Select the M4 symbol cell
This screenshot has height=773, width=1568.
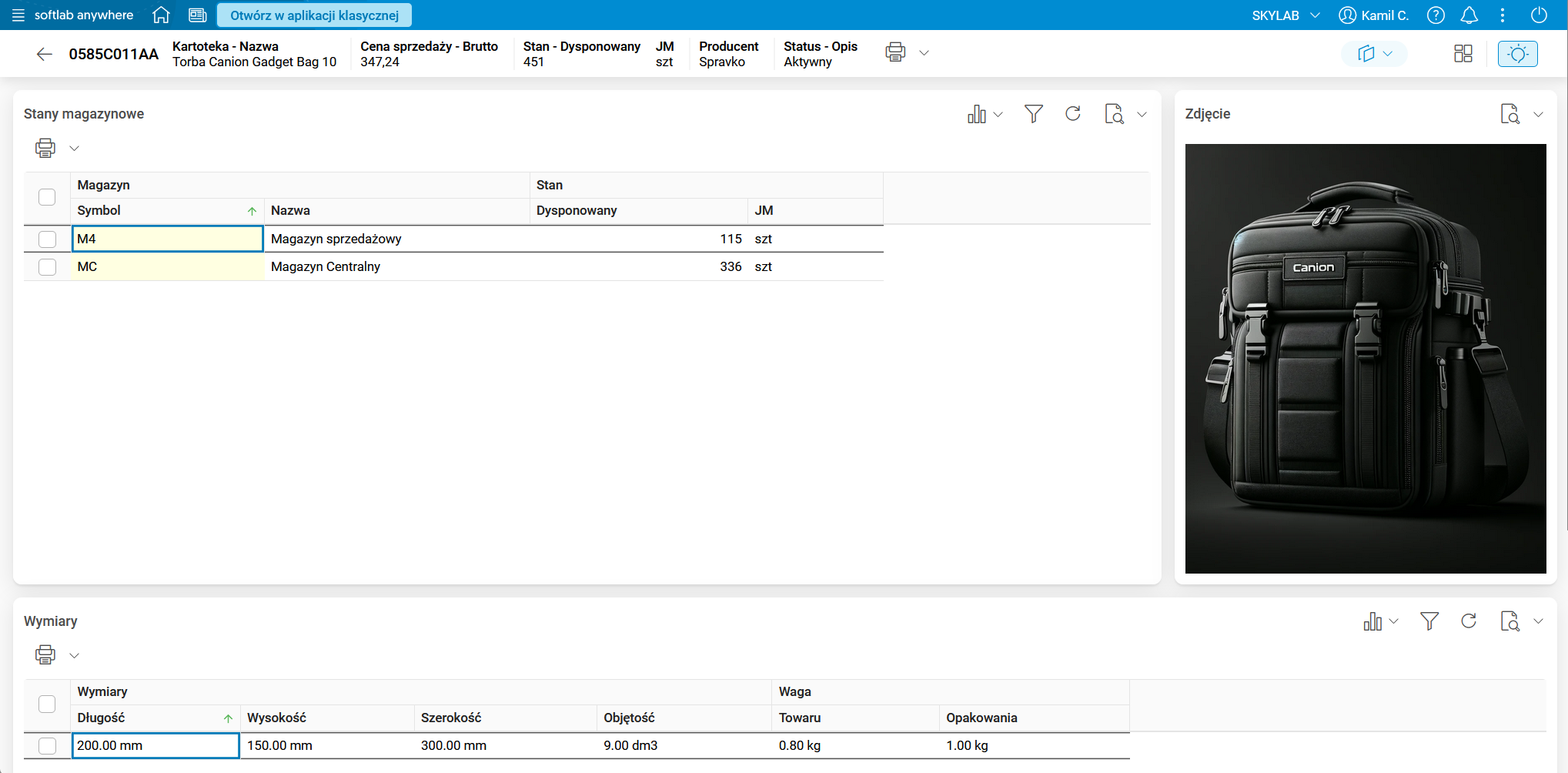[x=168, y=239]
